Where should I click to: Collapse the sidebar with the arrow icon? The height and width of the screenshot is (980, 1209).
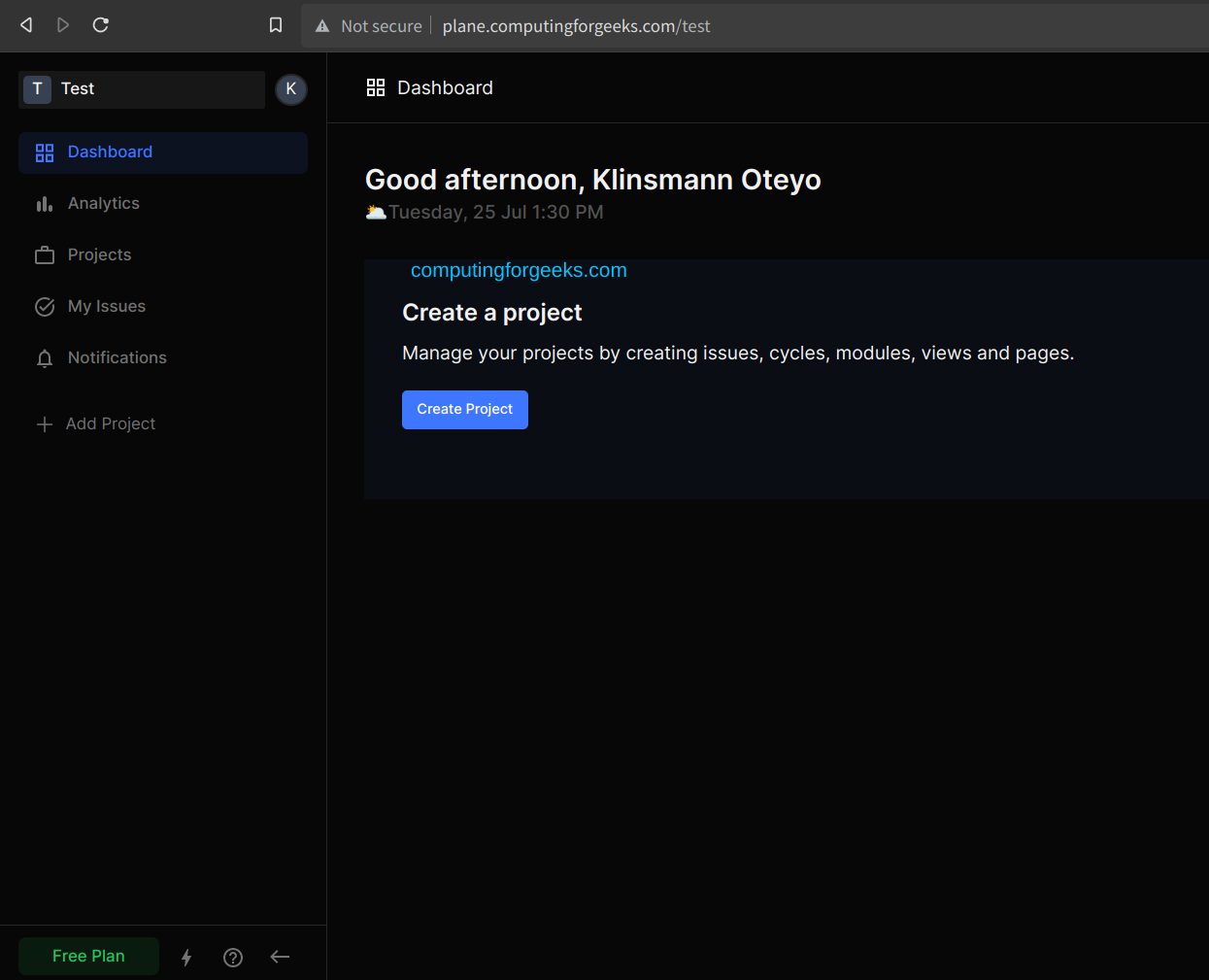[280, 957]
